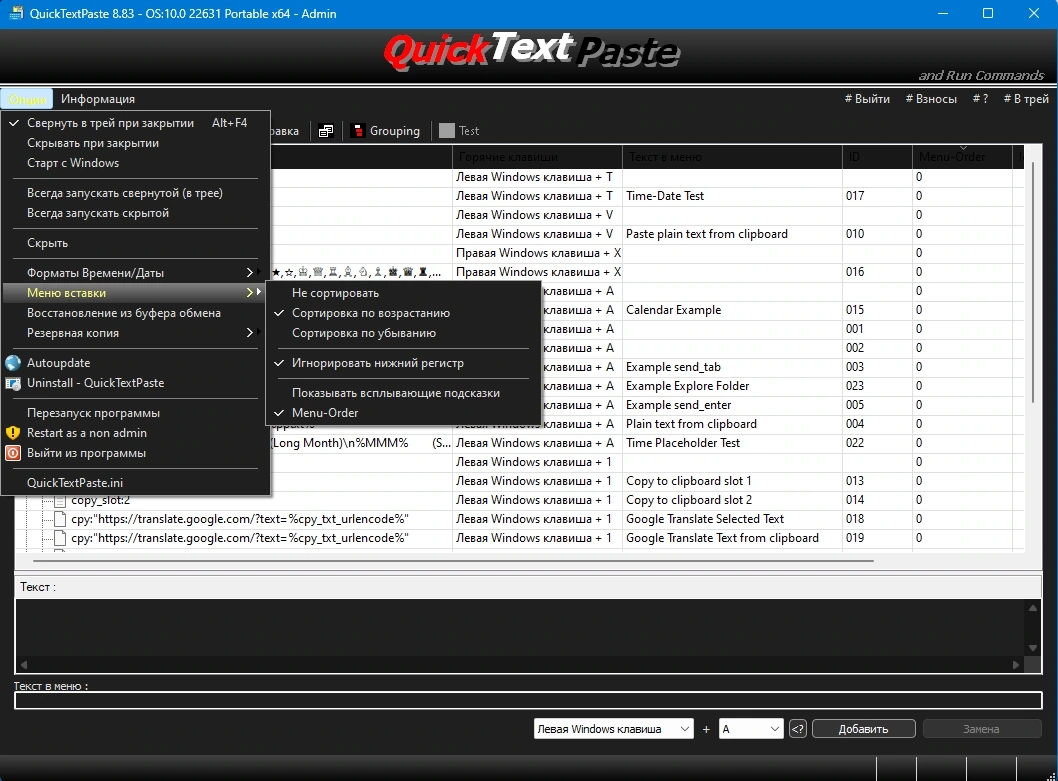
Task: Select Copy to clipboard slot 2 cell
Action: (x=732, y=500)
